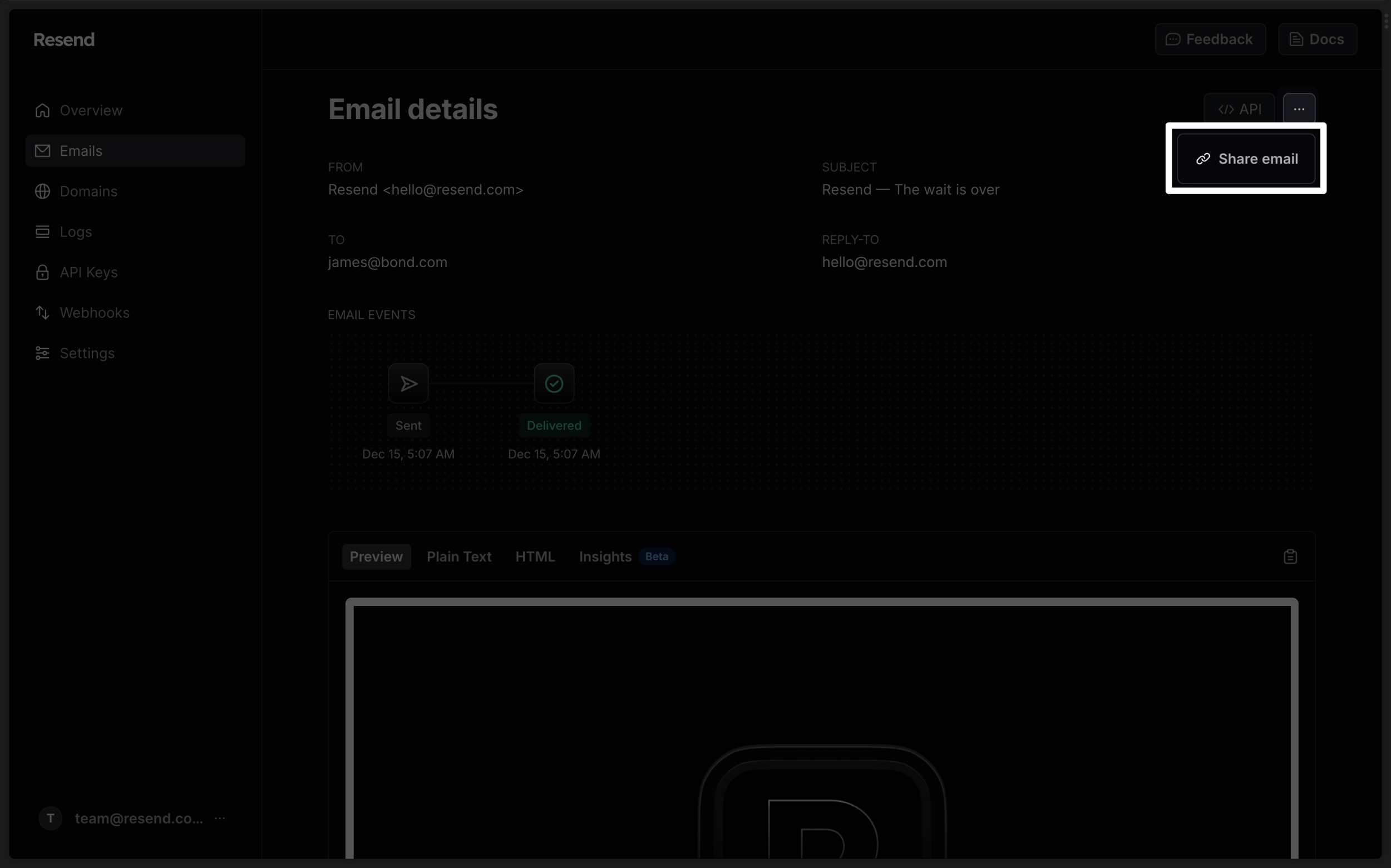Click the Sent status badge

(408, 426)
